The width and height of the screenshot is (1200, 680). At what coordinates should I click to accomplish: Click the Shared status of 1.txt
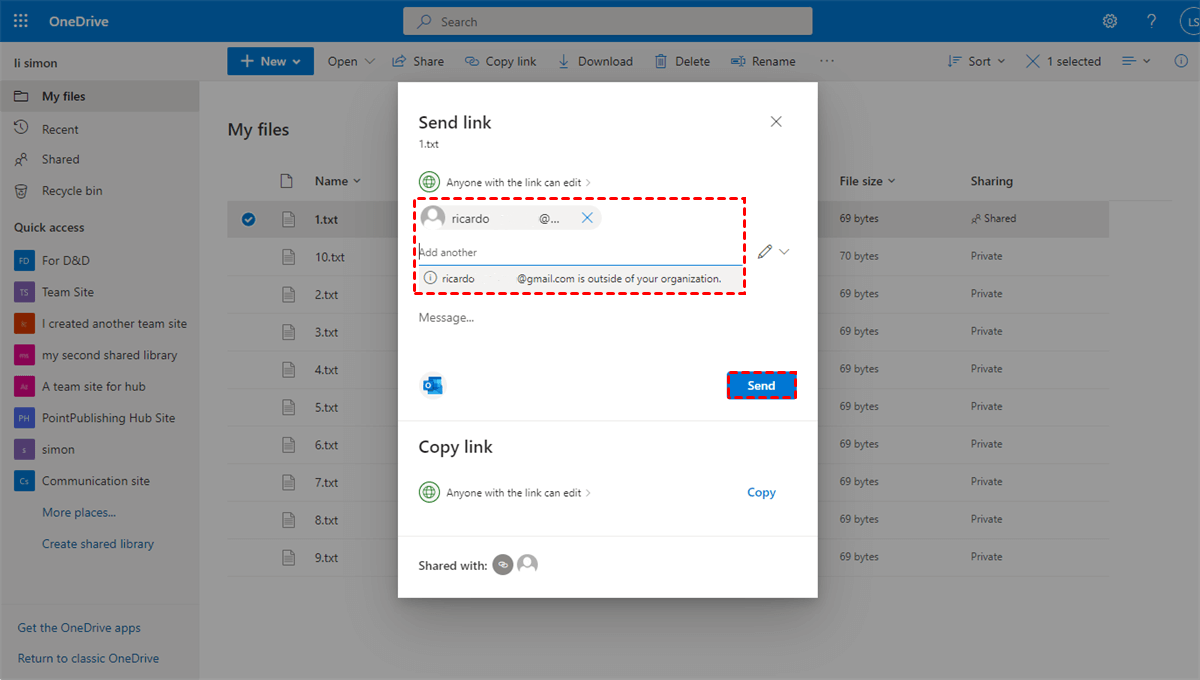point(993,219)
